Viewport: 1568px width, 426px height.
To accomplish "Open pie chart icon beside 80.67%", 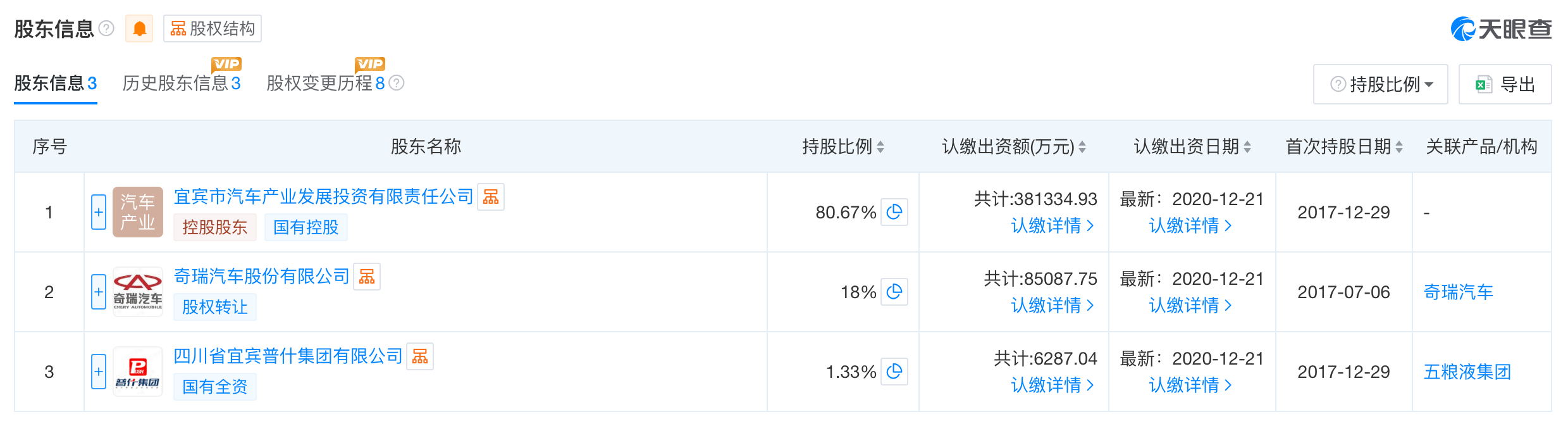I will tap(894, 212).
